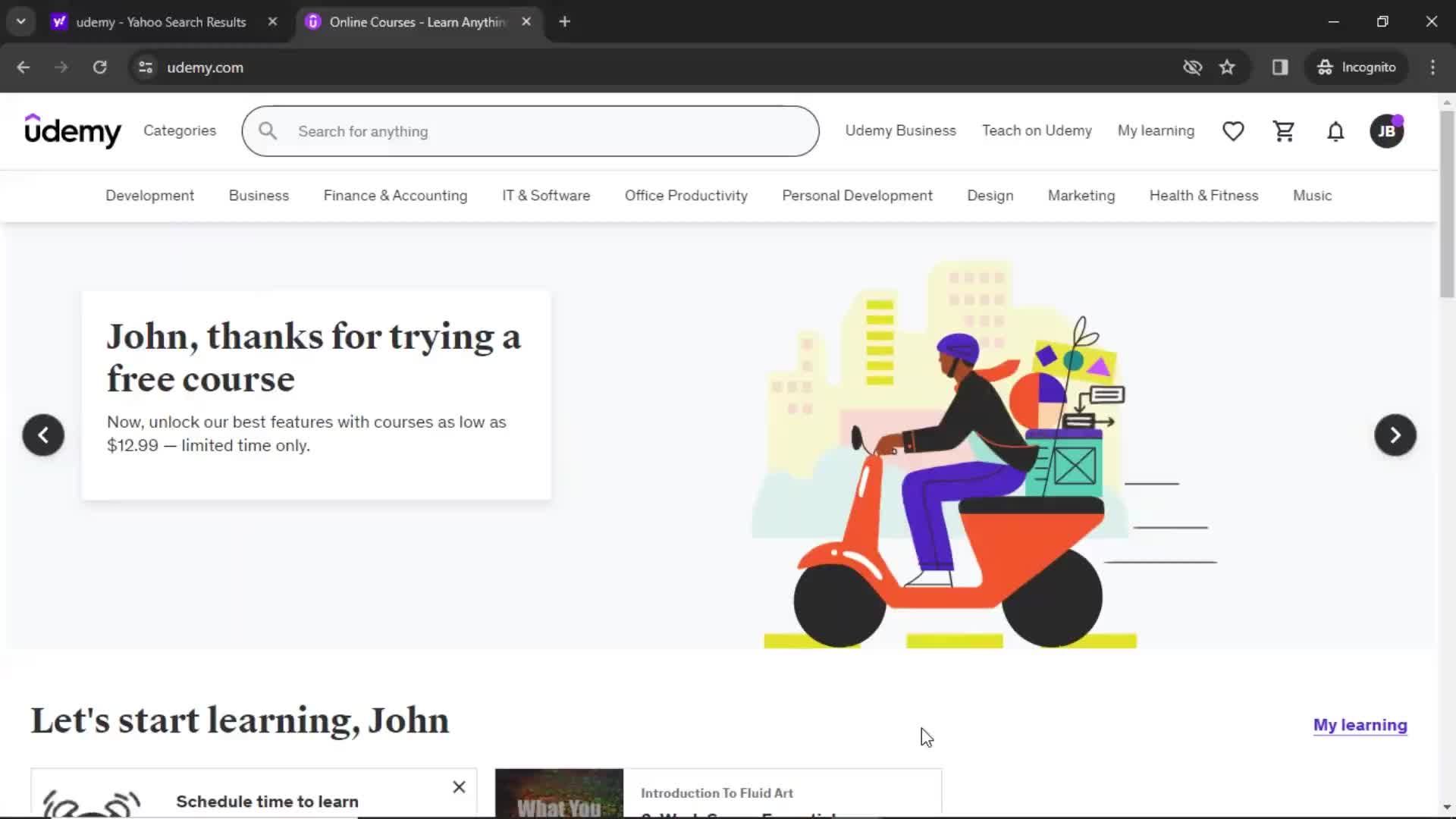Viewport: 1456px width, 819px height.
Task: Click the Incognito mode indicator icon
Action: click(1323, 67)
